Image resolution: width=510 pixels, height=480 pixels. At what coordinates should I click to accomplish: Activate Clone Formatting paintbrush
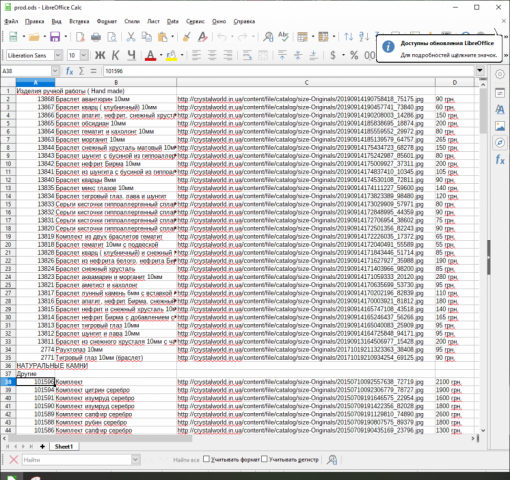click(187, 37)
